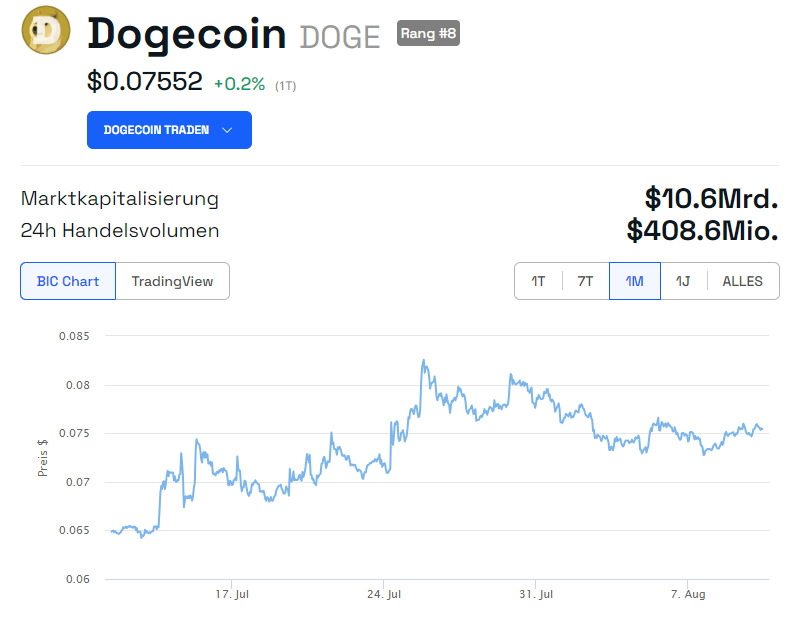Select the 1T time range
This screenshot has height=622, width=799.
(538, 281)
